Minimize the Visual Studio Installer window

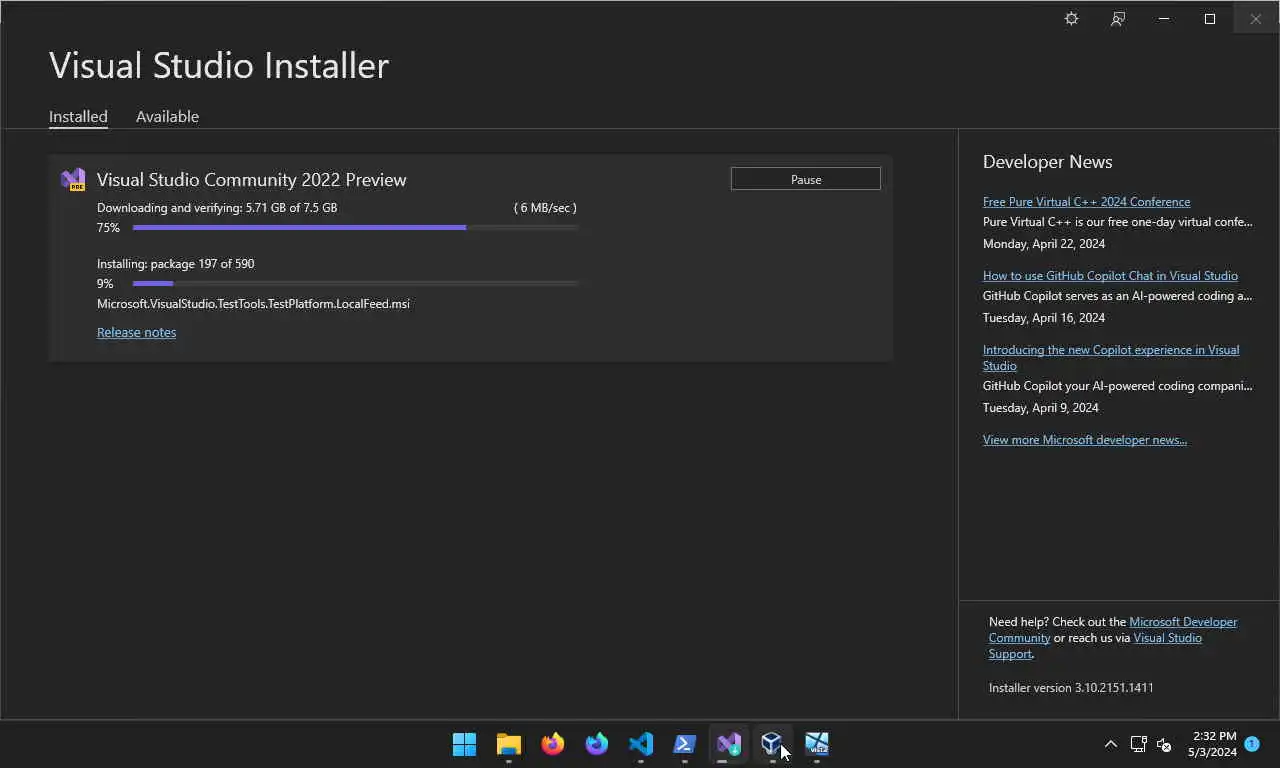pos(1164,19)
